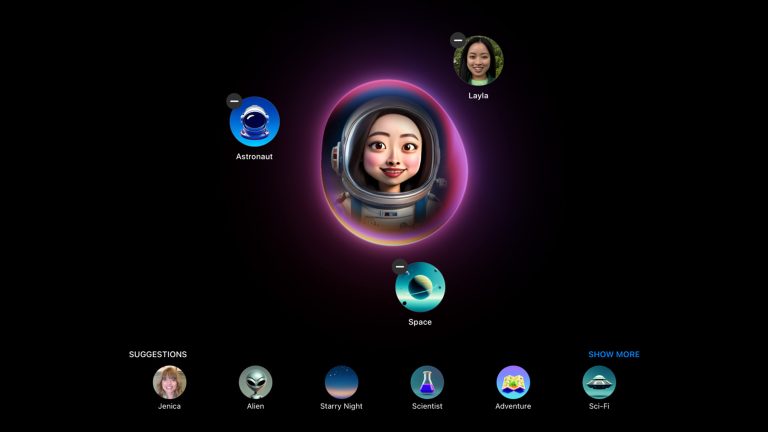Click the "Astronaut" text label
This screenshot has width=768, height=432.
tap(254, 157)
